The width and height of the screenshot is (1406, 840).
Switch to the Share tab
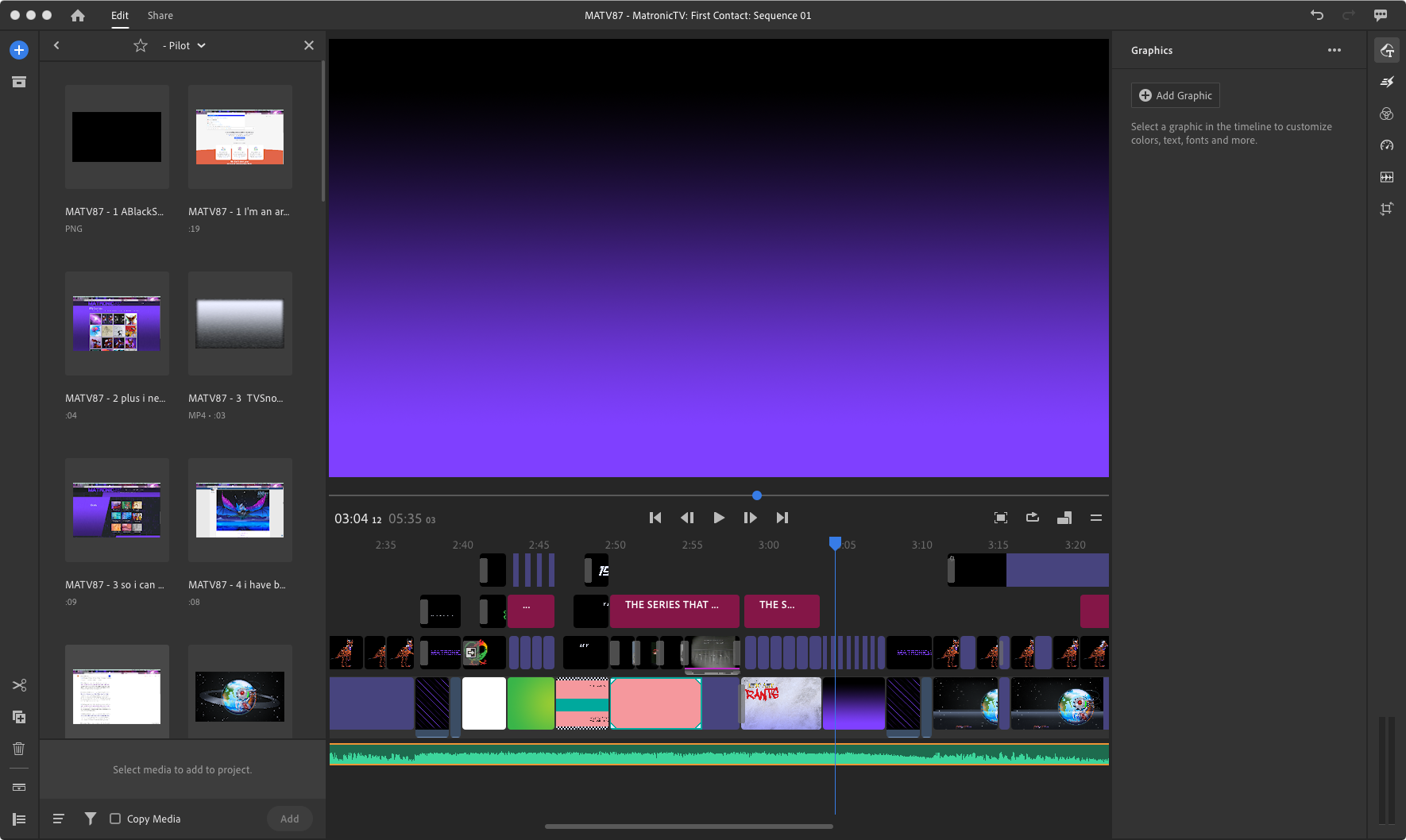pyautogui.click(x=160, y=15)
